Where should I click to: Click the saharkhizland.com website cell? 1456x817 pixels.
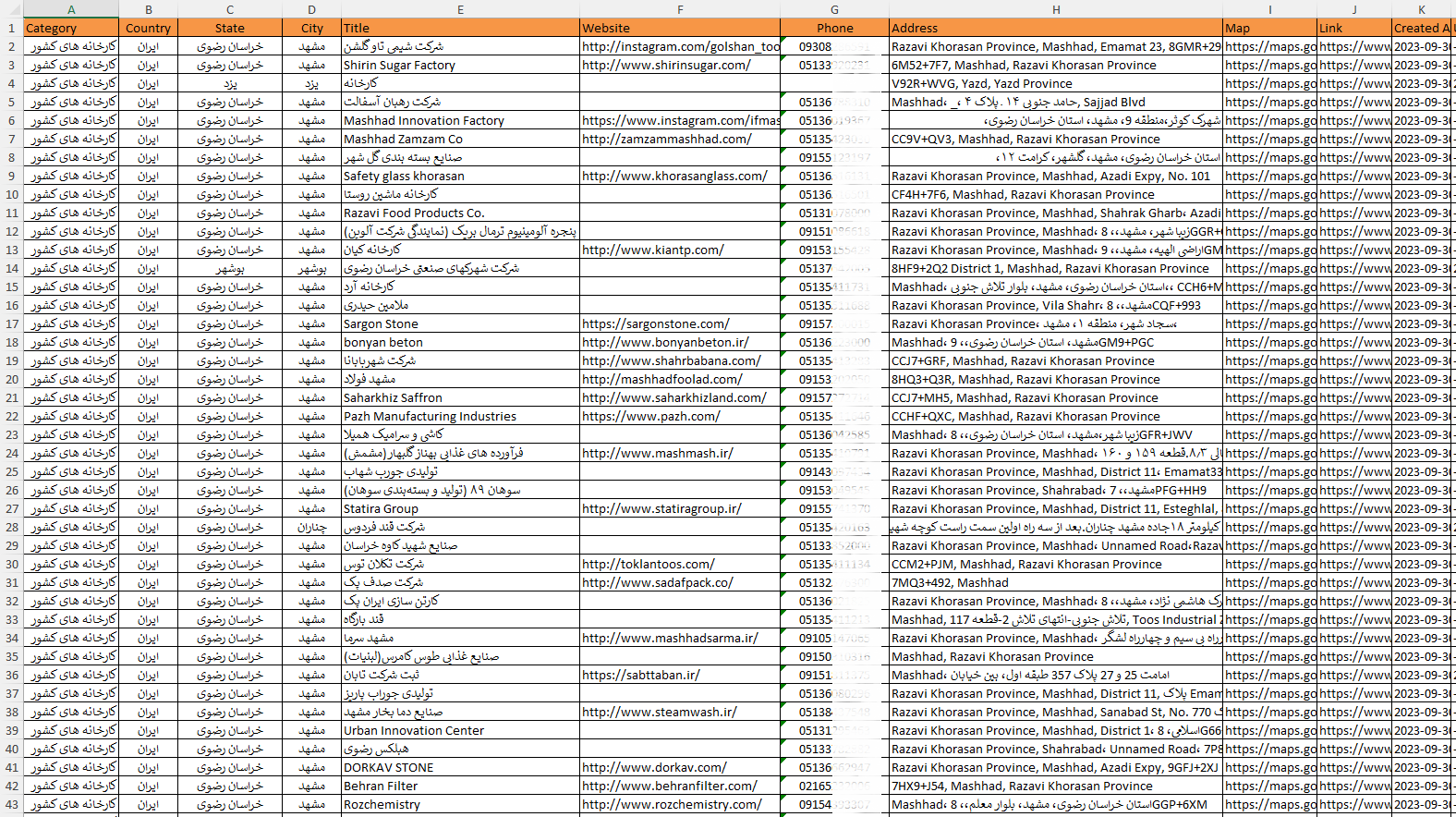[680, 397]
